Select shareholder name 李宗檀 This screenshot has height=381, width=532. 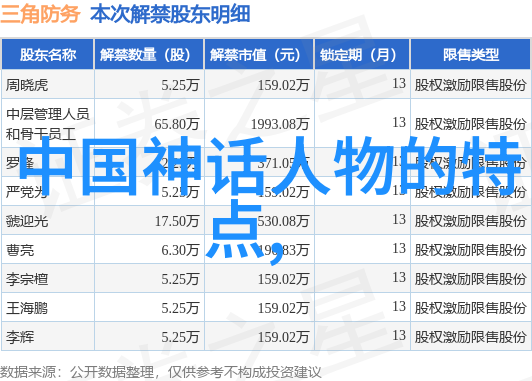click(27, 280)
